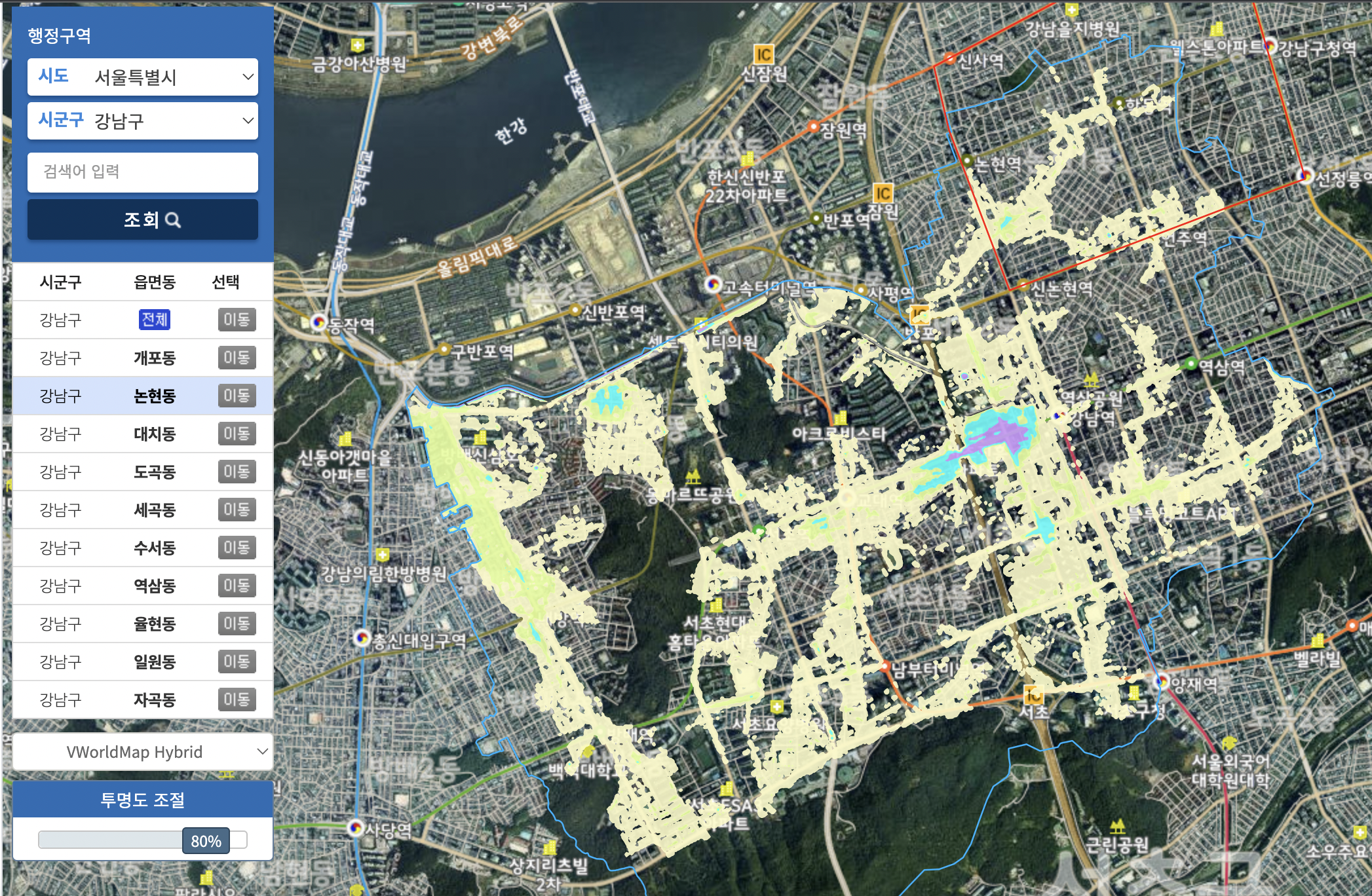Click the 80% transparency slider handle
Image resolution: width=1372 pixels, height=896 pixels.
206,841
